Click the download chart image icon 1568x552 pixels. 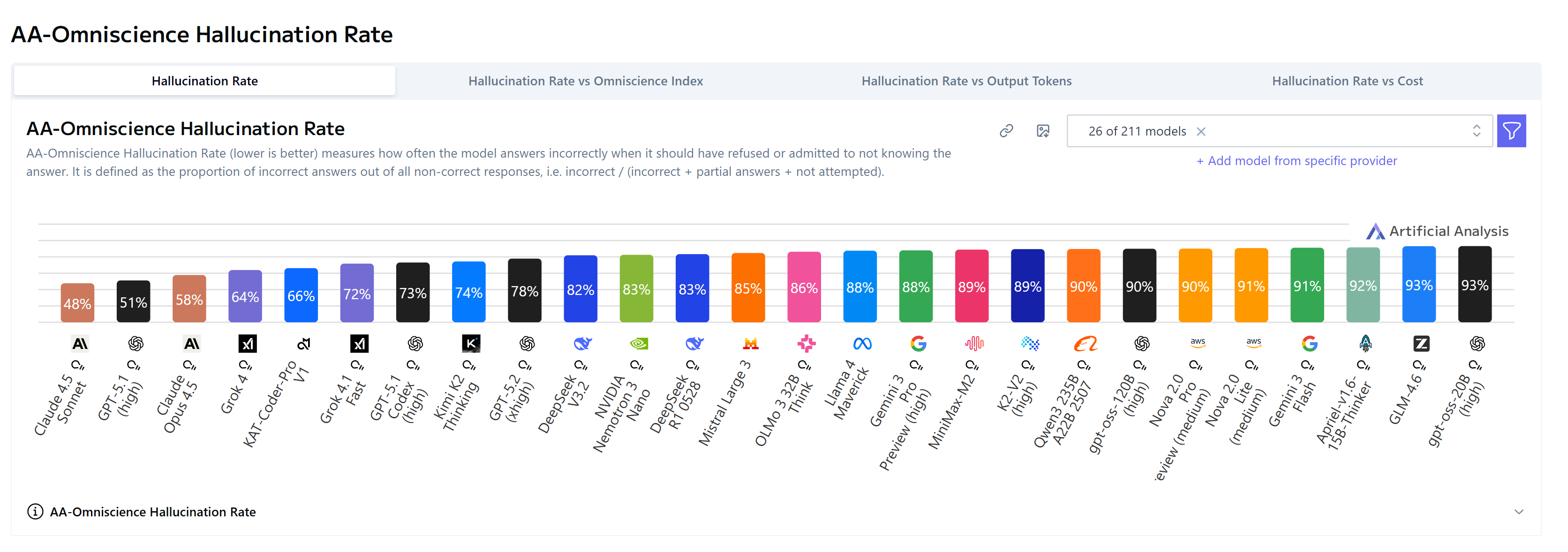pyautogui.click(x=1043, y=131)
